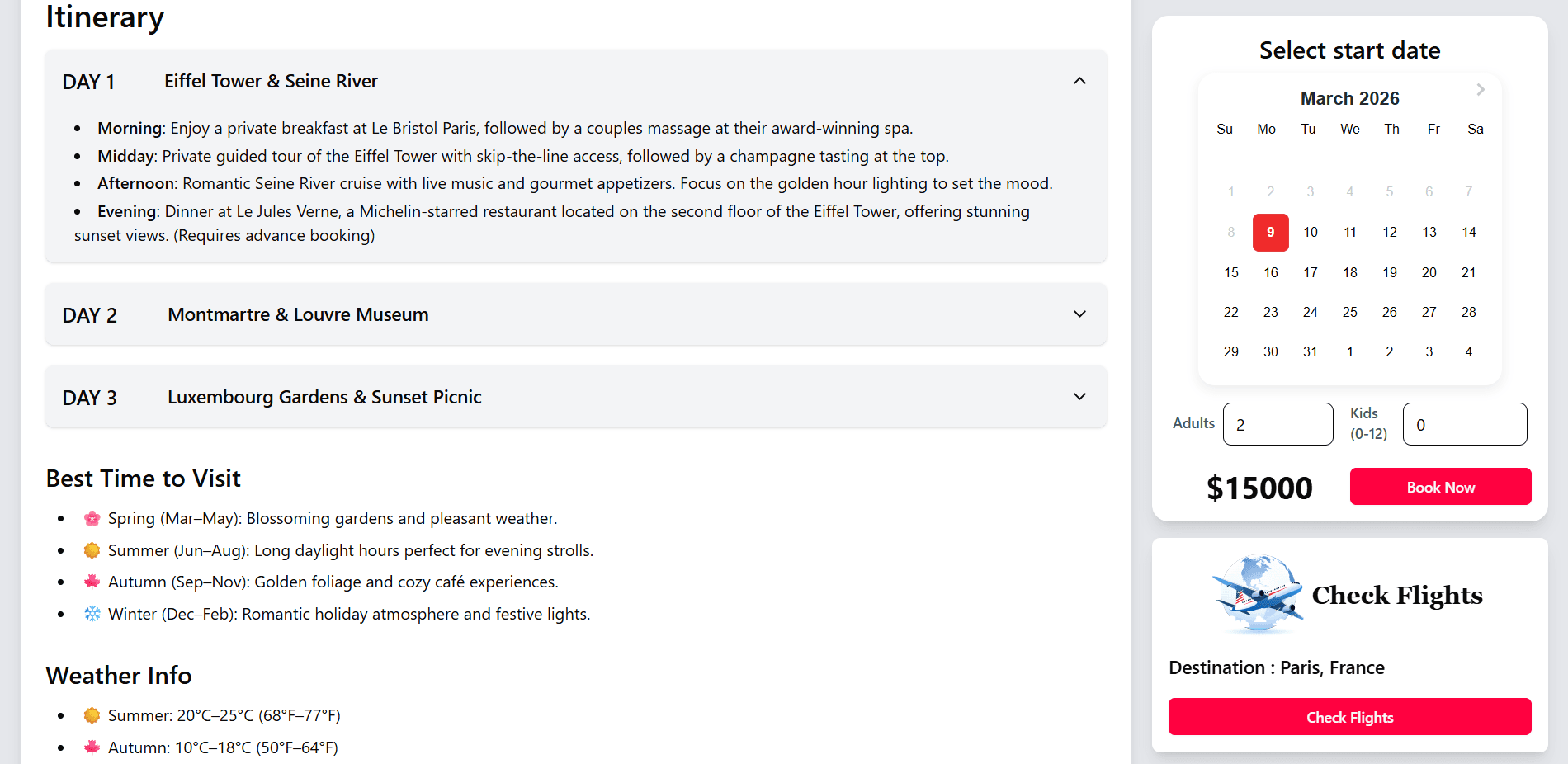The width and height of the screenshot is (1568, 764).
Task: Expand the Day 2 Montmartre & Louvre section
Action: [1079, 314]
